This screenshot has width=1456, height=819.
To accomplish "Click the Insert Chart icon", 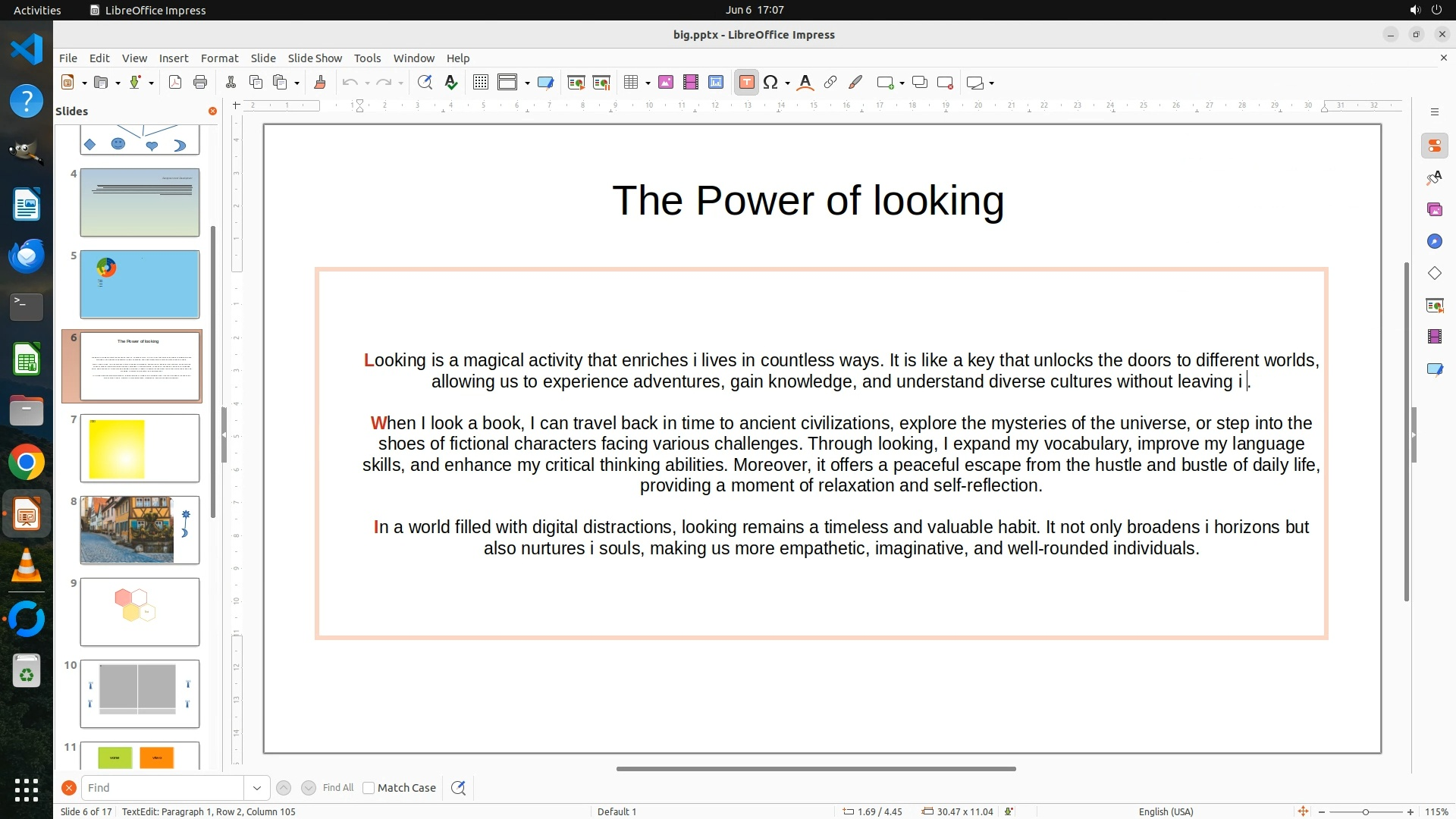I will (x=716, y=83).
